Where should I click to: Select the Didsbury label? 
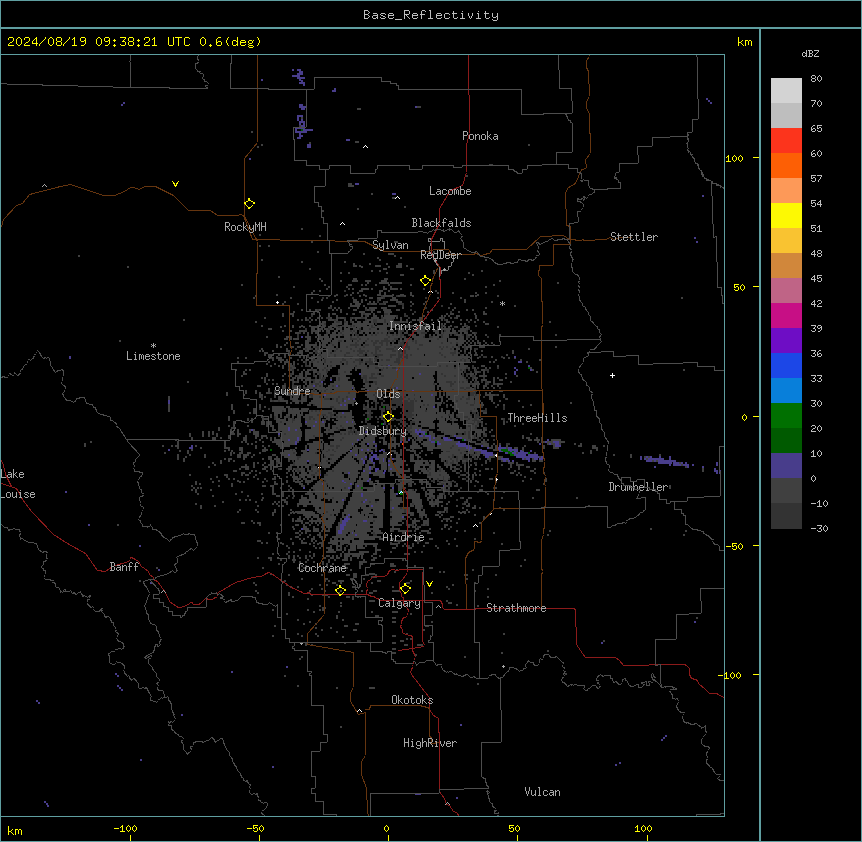click(383, 431)
